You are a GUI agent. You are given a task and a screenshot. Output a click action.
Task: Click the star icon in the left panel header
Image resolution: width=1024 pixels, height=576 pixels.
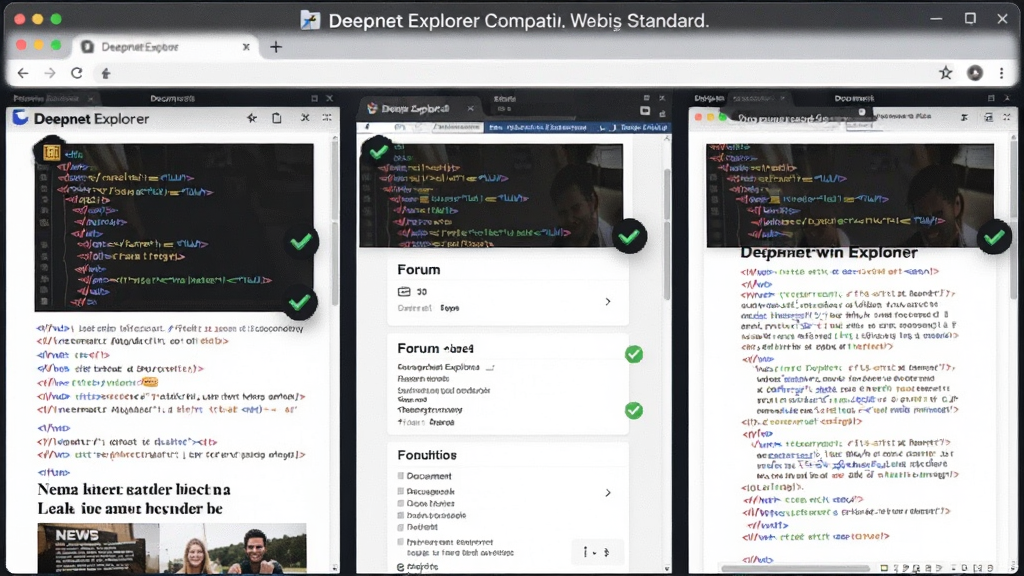(x=252, y=118)
